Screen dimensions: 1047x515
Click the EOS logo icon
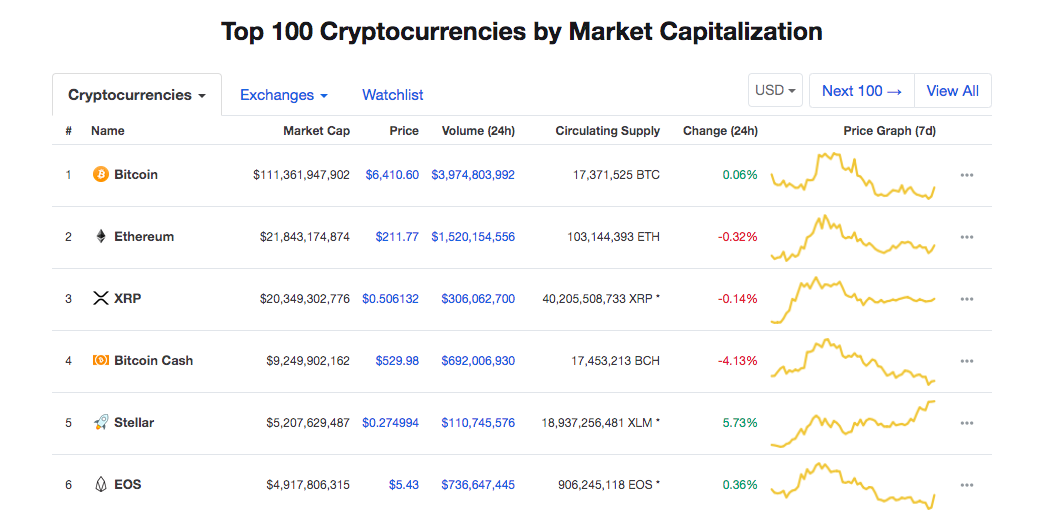(x=100, y=485)
